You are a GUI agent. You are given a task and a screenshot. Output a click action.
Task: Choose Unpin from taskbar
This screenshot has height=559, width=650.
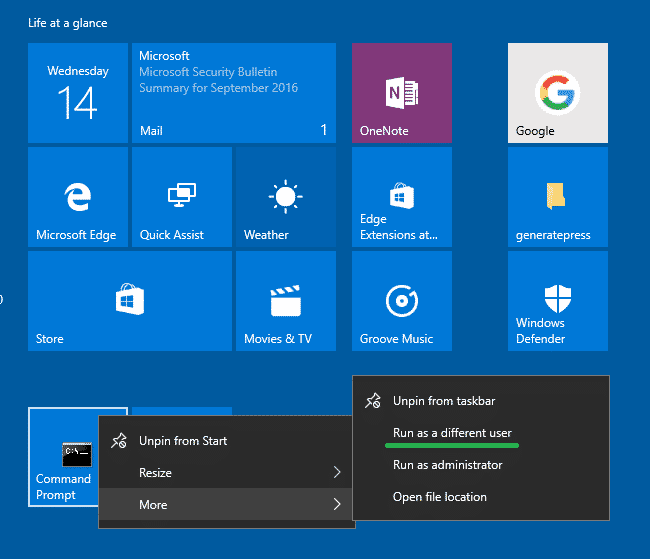481,401
